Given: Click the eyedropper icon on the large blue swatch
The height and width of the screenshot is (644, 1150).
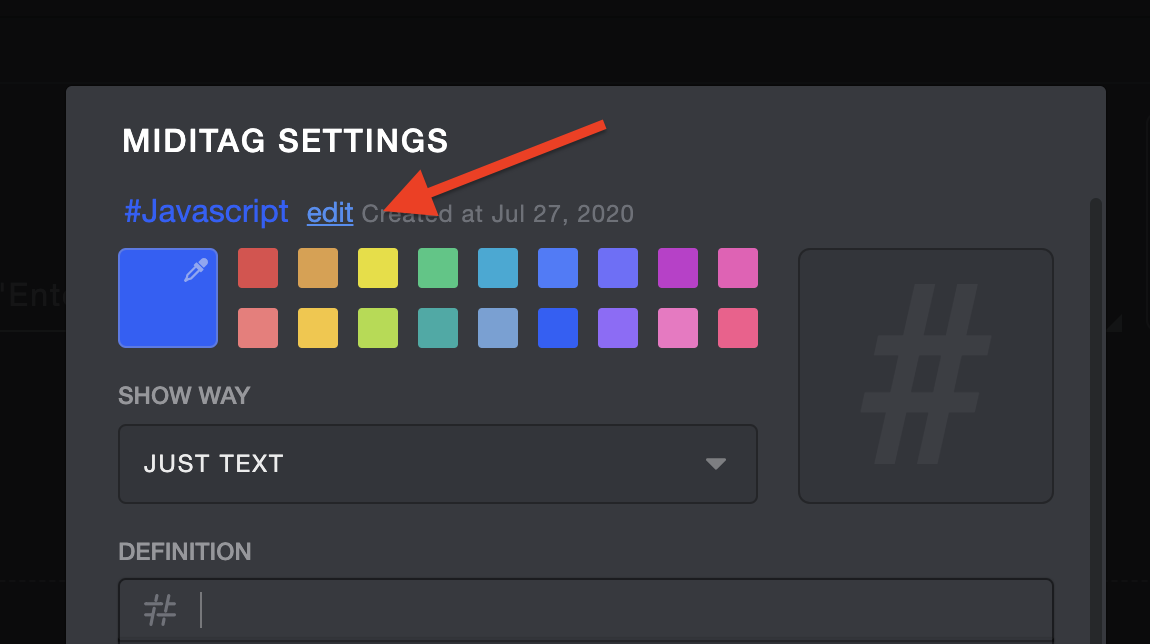Looking at the screenshot, I should [197, 271].
